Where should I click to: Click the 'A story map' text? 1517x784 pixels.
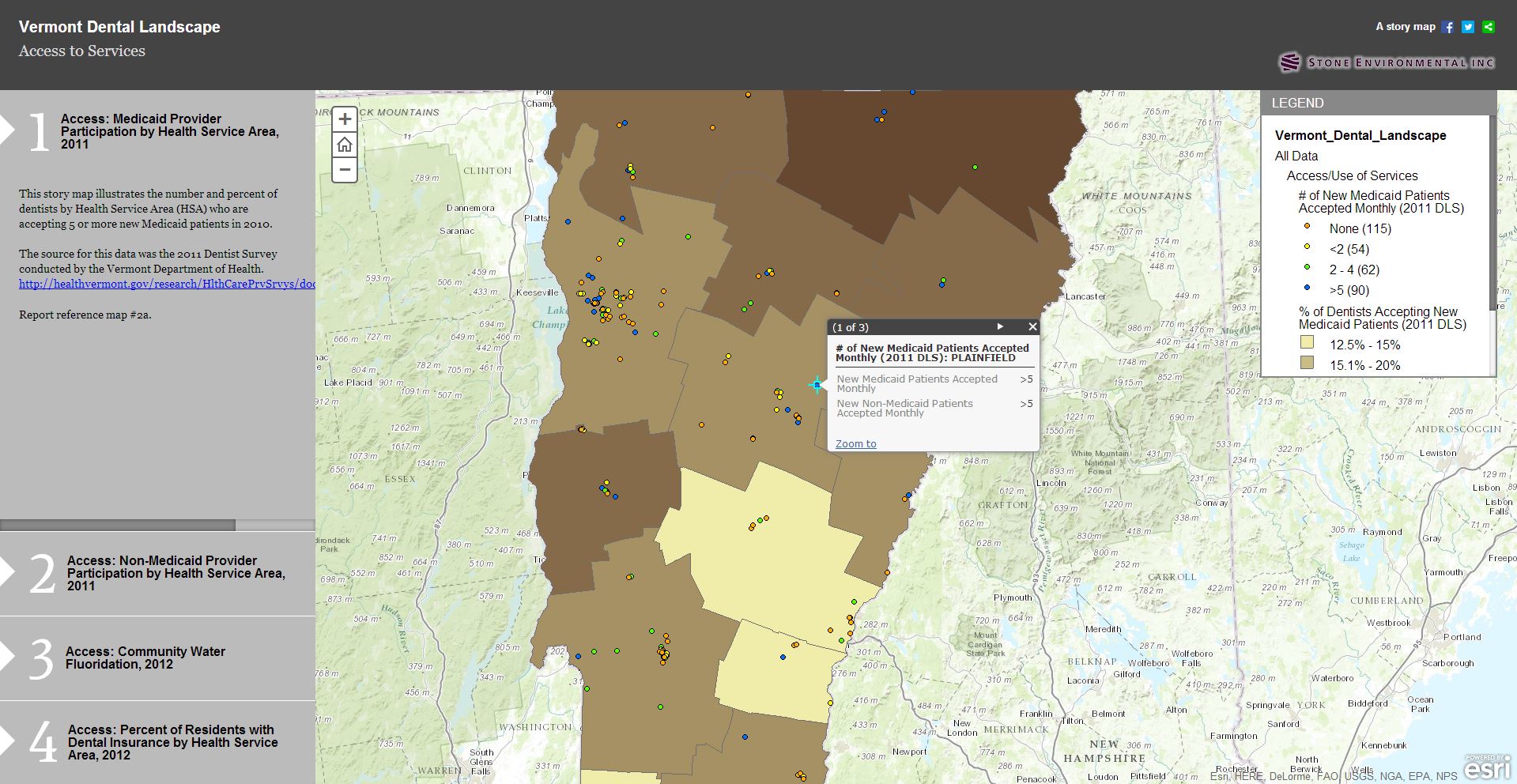(1406, 27)
